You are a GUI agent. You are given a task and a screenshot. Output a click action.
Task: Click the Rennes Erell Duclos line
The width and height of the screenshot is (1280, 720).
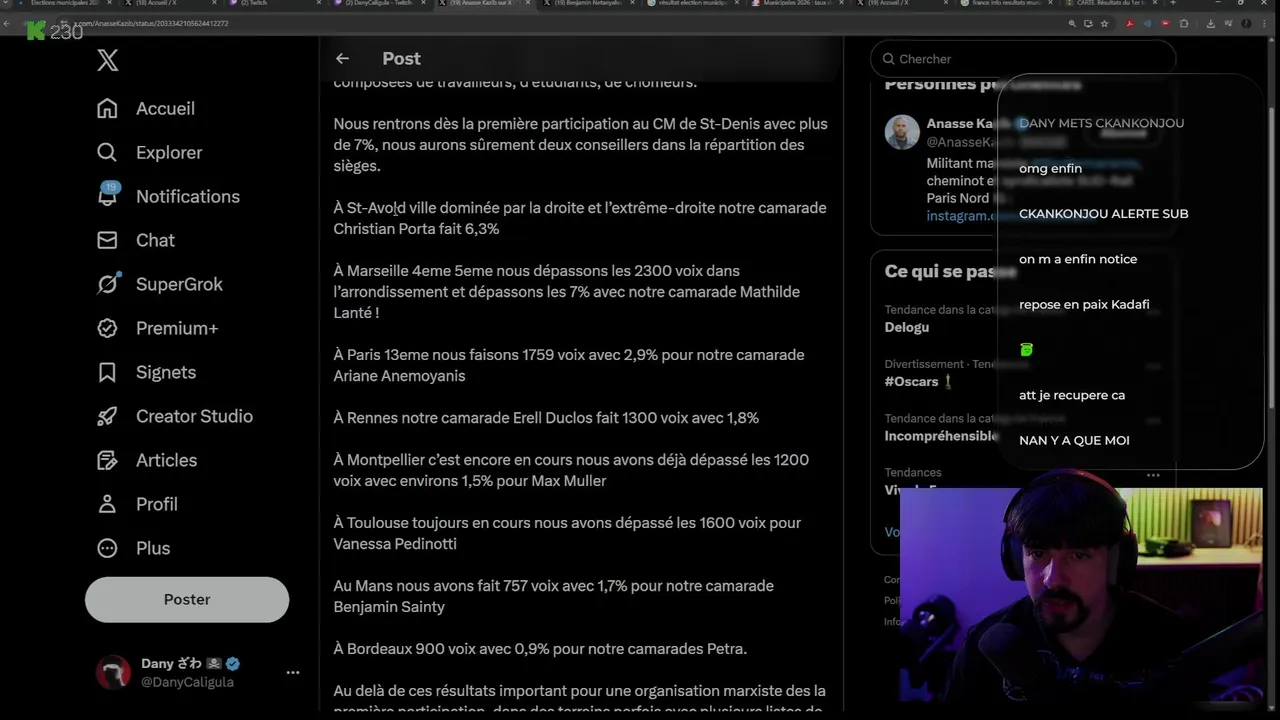pyautogui.click(x=546, y=418)
